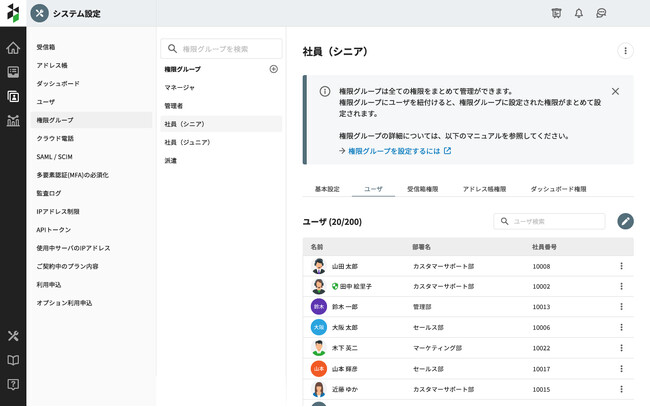The width and height of the screenshot is (650, 407).
Task: Open row menu for 鈴木 一郎
Action: [x=620, y=307]
